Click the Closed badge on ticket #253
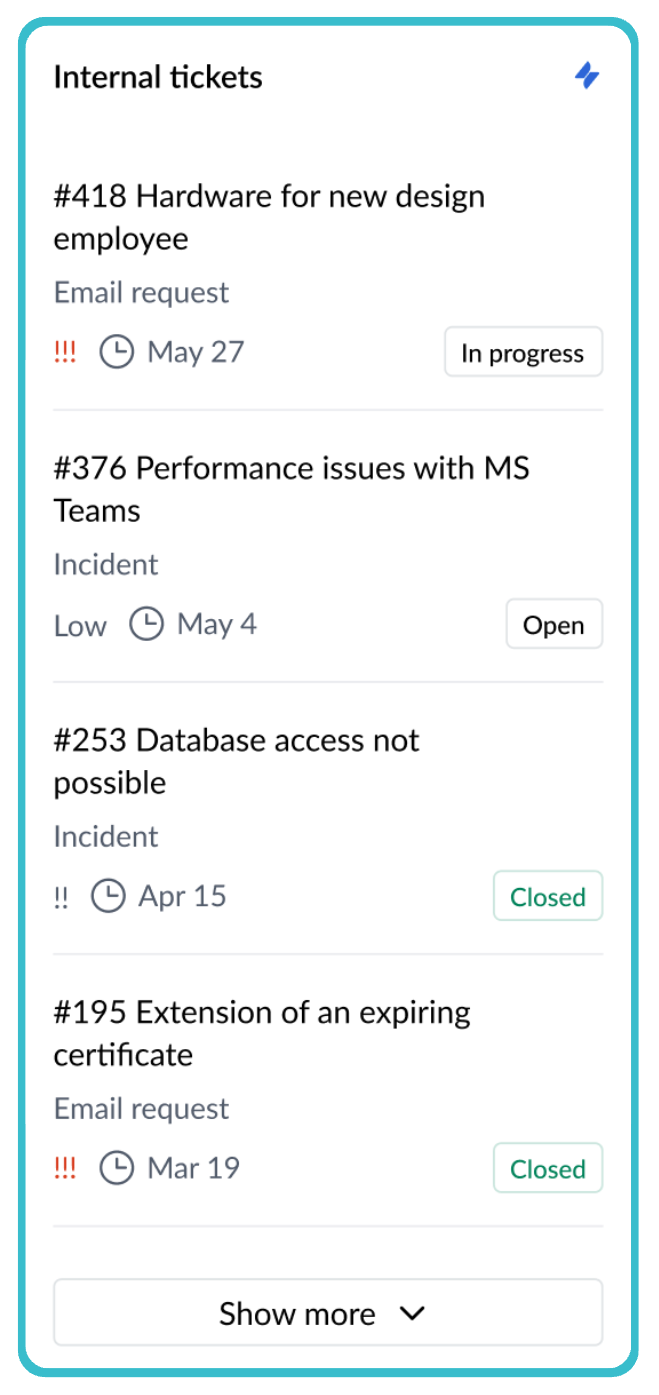Screen dimensions: 659x1395 point(547,896)
